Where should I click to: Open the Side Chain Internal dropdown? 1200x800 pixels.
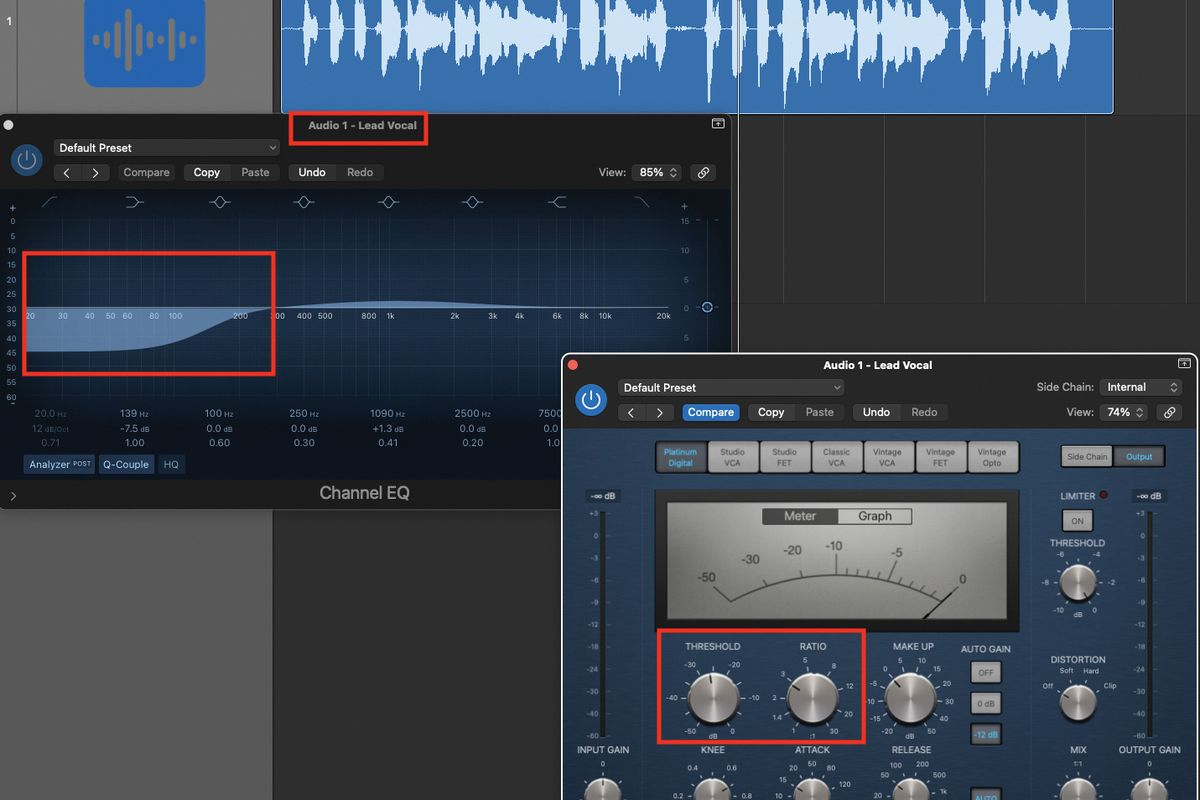(1141, 387)
